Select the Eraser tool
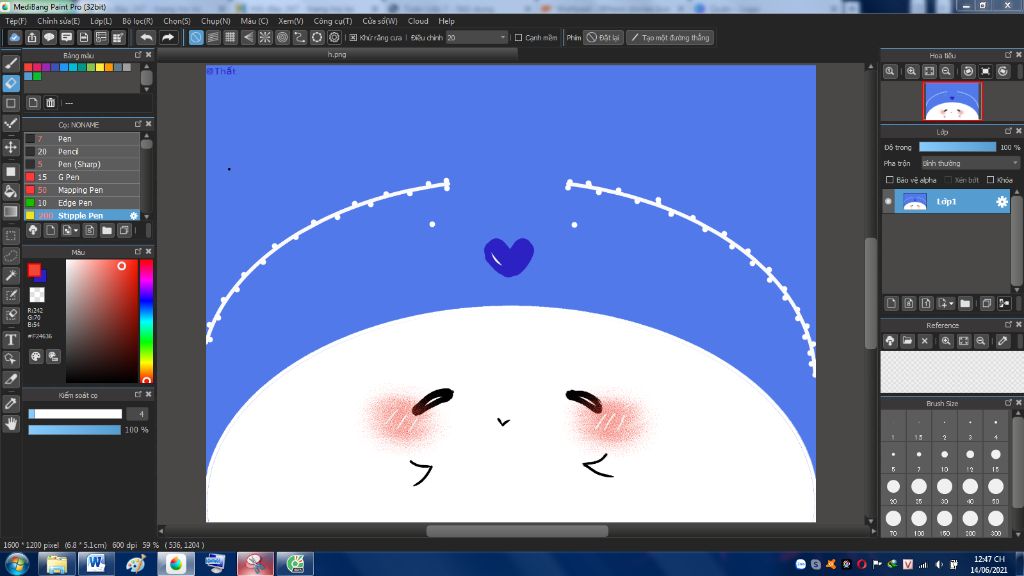Image resolution: width=1024 pixels, height=576 pixels. pos(11,83)
